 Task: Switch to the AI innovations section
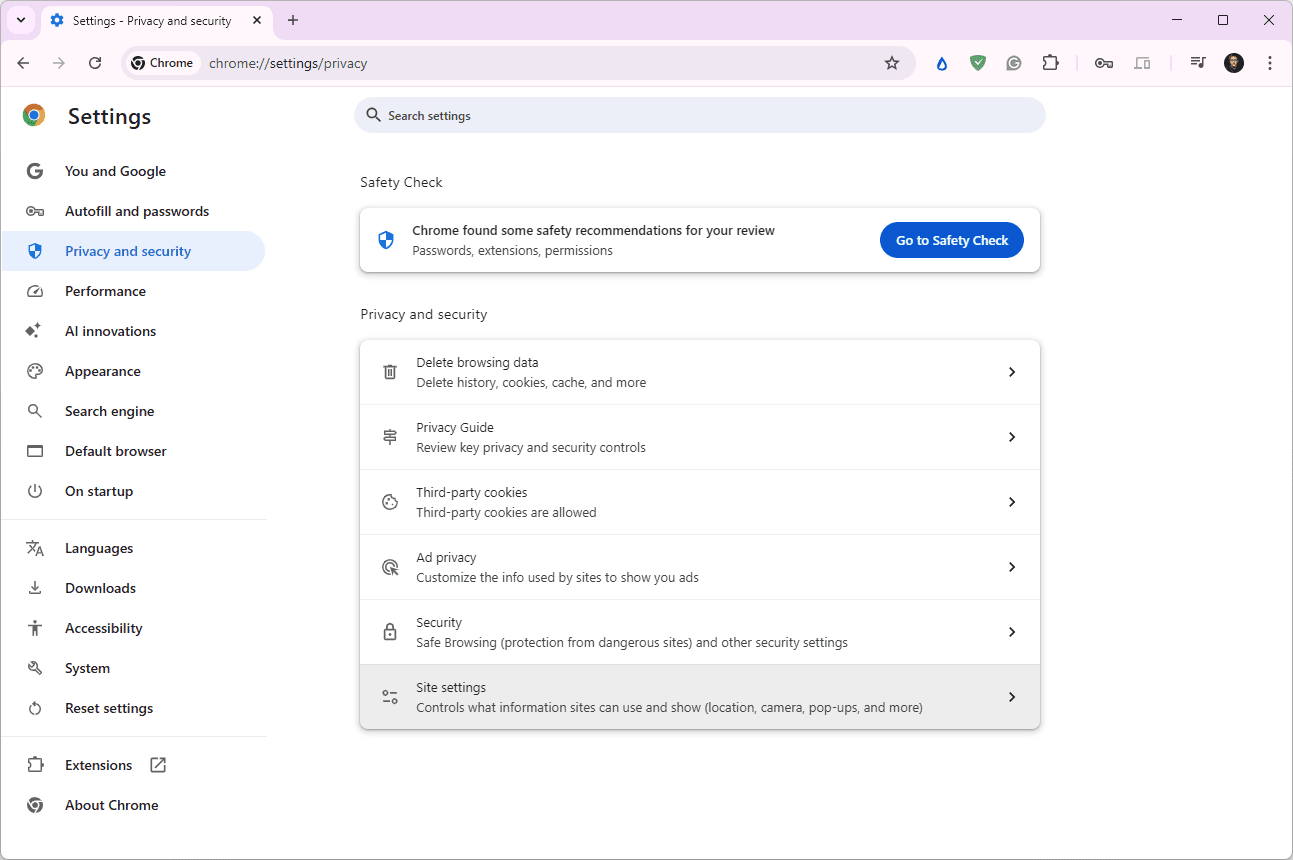[x=110, y=331]
